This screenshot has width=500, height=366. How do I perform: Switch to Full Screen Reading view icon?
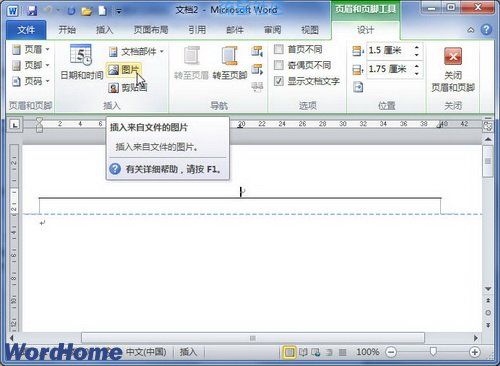pos(303,352)
